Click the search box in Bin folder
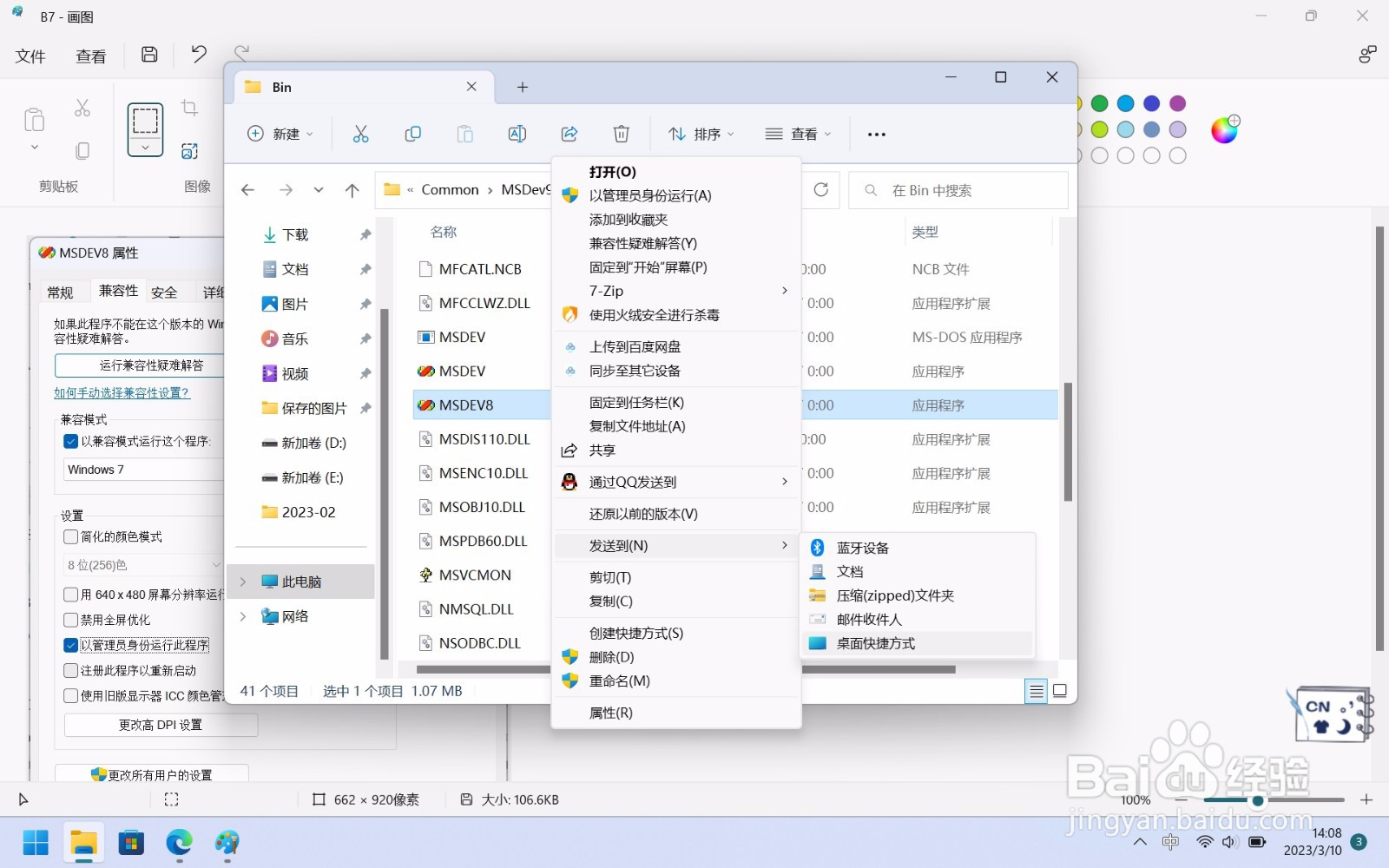This screenshot has height=868, width=1389. pos(958,190)
